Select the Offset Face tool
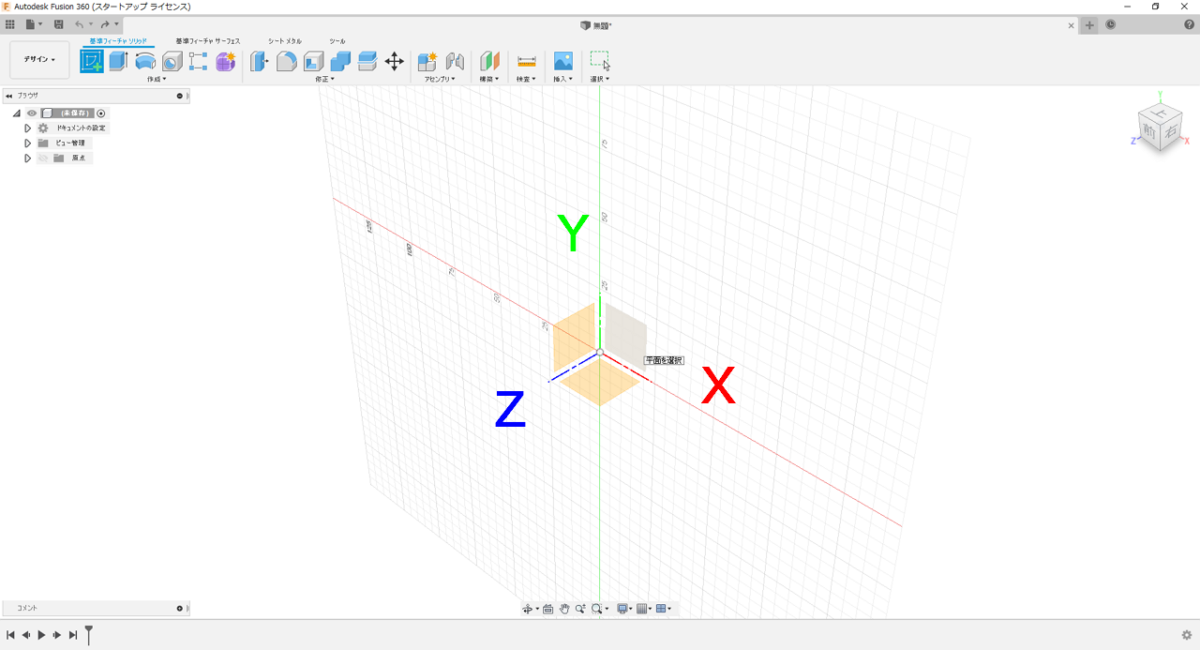 (x=367, y=62)
